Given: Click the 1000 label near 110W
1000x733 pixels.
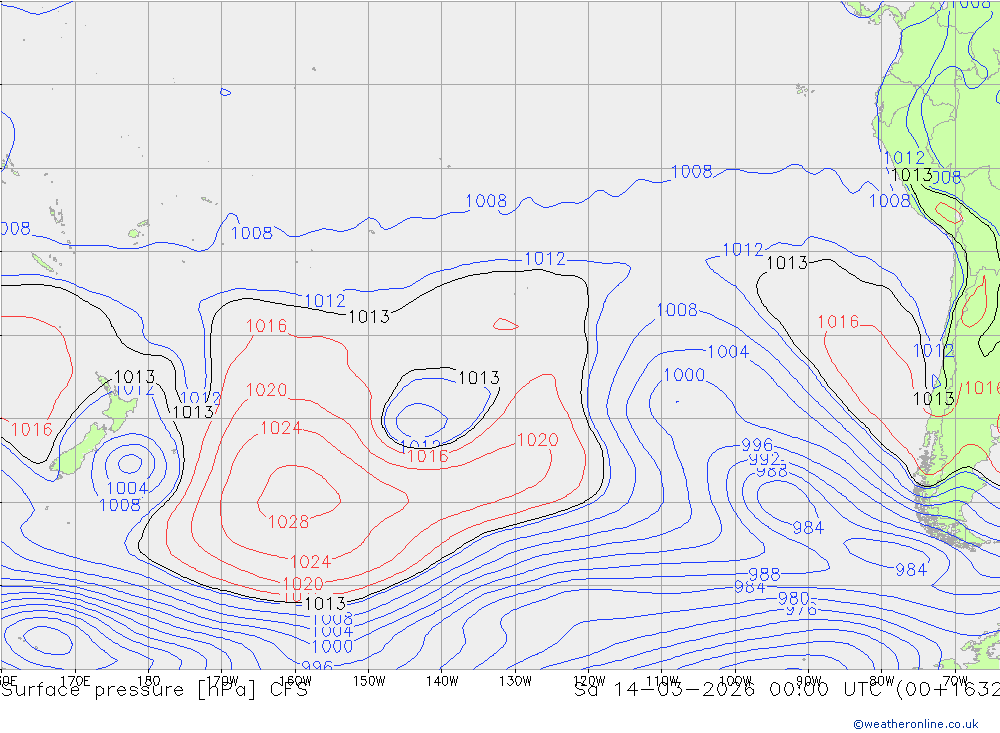Looking at the screenshot, I should coord(684,375).
